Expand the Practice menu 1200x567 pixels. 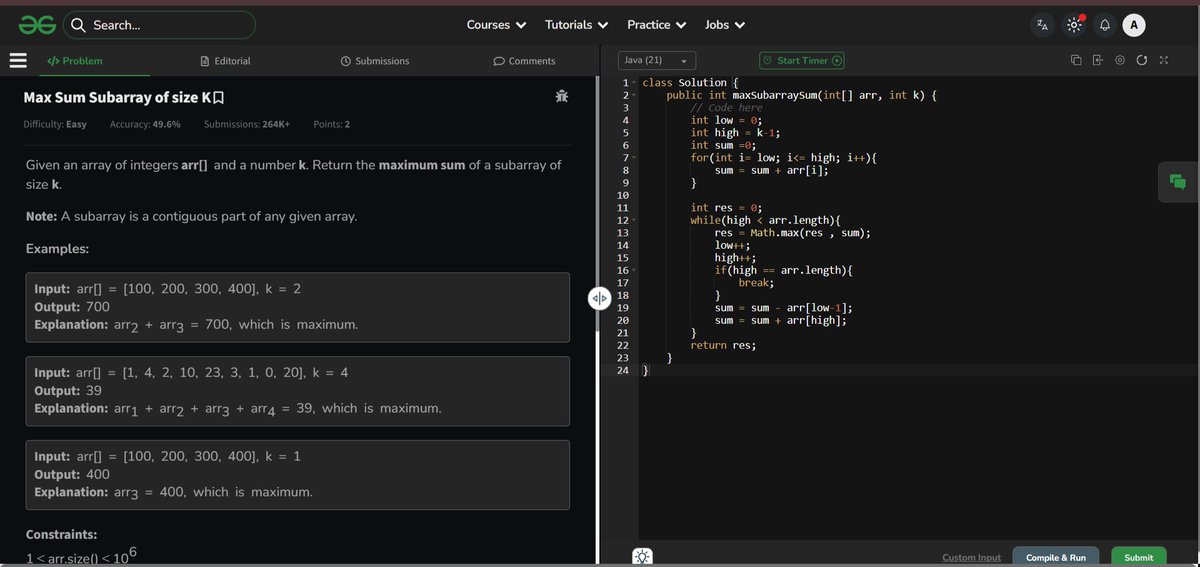coord(656,25)
